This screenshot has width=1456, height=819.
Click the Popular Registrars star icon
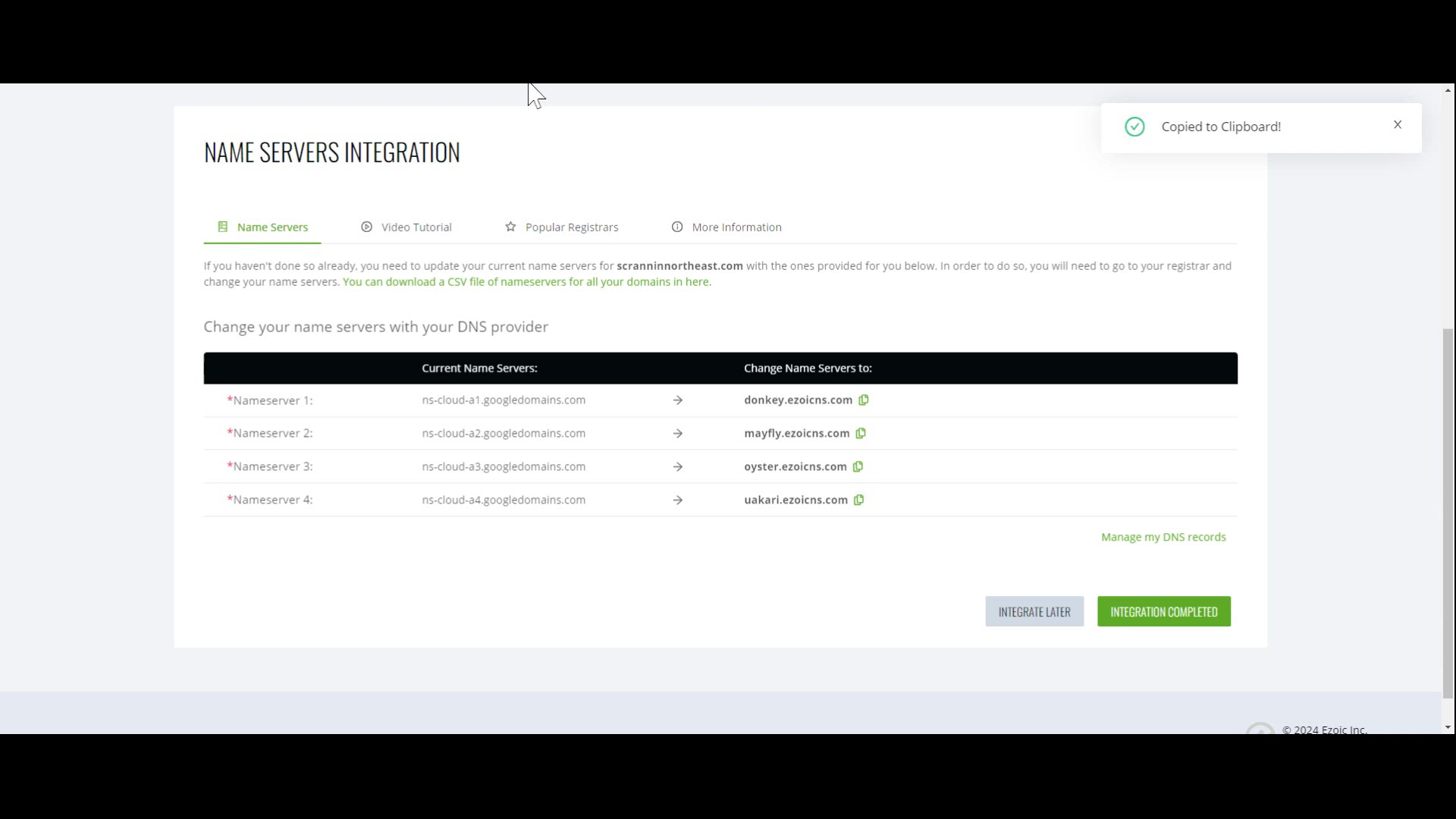[x=510, y=227]
